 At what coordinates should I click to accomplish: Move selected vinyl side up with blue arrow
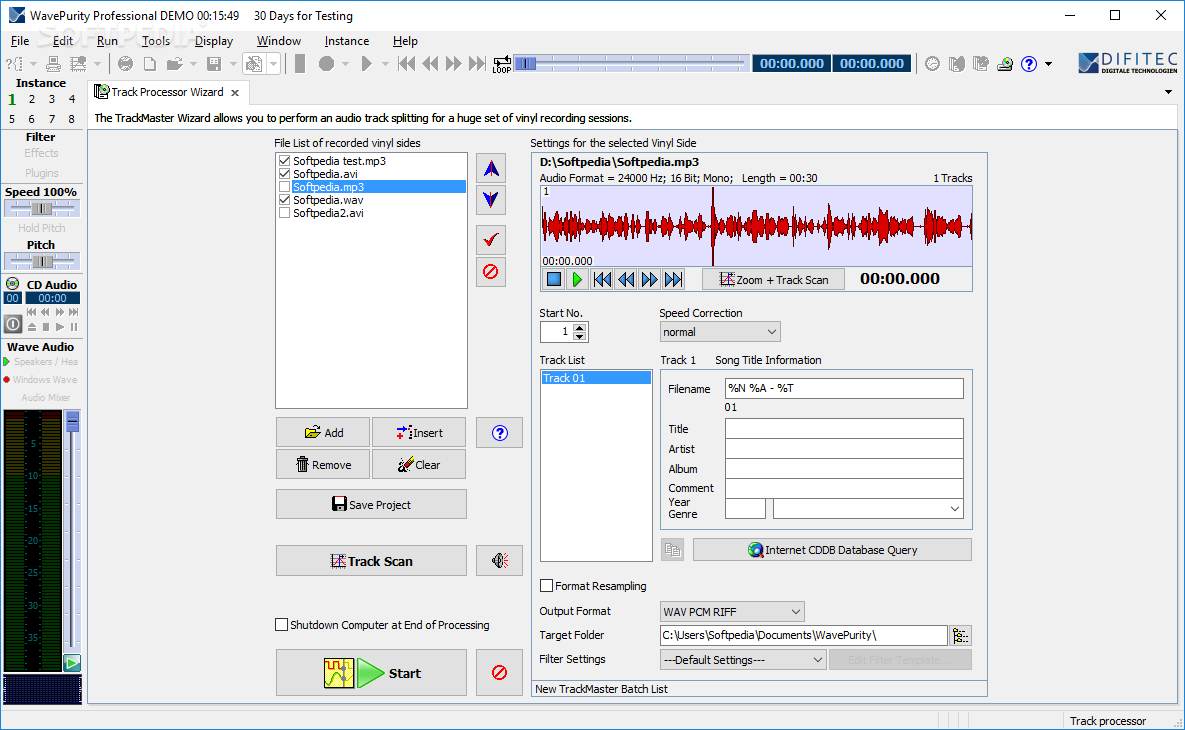491,169
